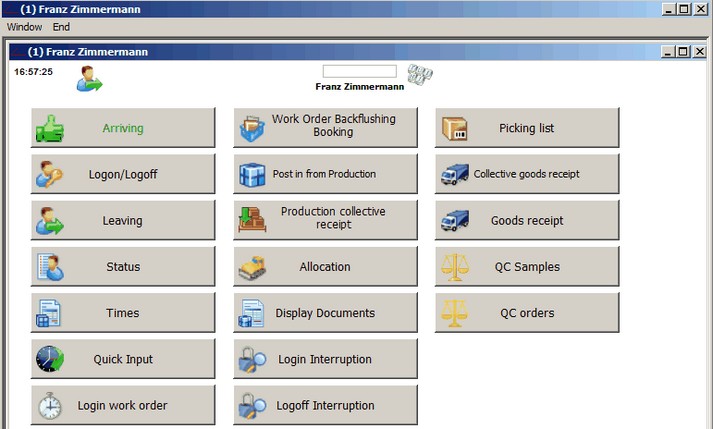
Task: Open the End menu
Action: coord(61,27)
